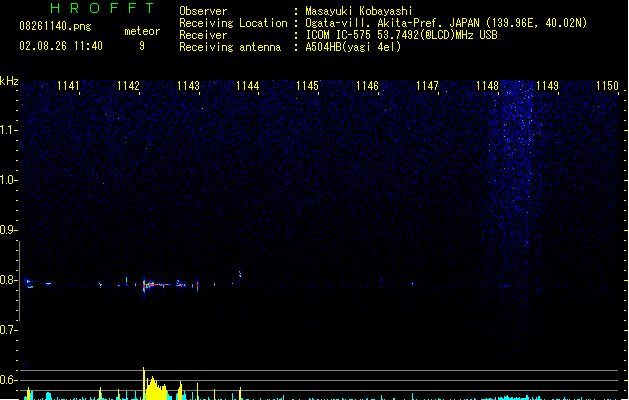The width and height of the screenshot is (629, 400).
Task: Click the 1.0 kHz frequency axis label
Action: (x=8, y=180)
